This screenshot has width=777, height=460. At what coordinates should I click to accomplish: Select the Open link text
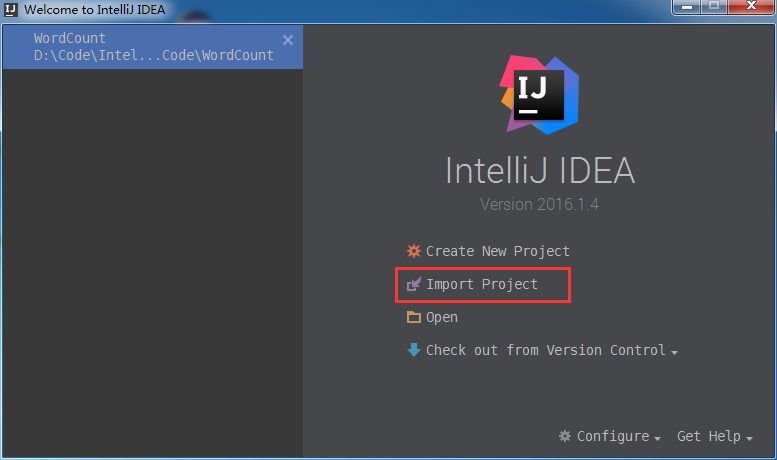[x=442, y=317]
